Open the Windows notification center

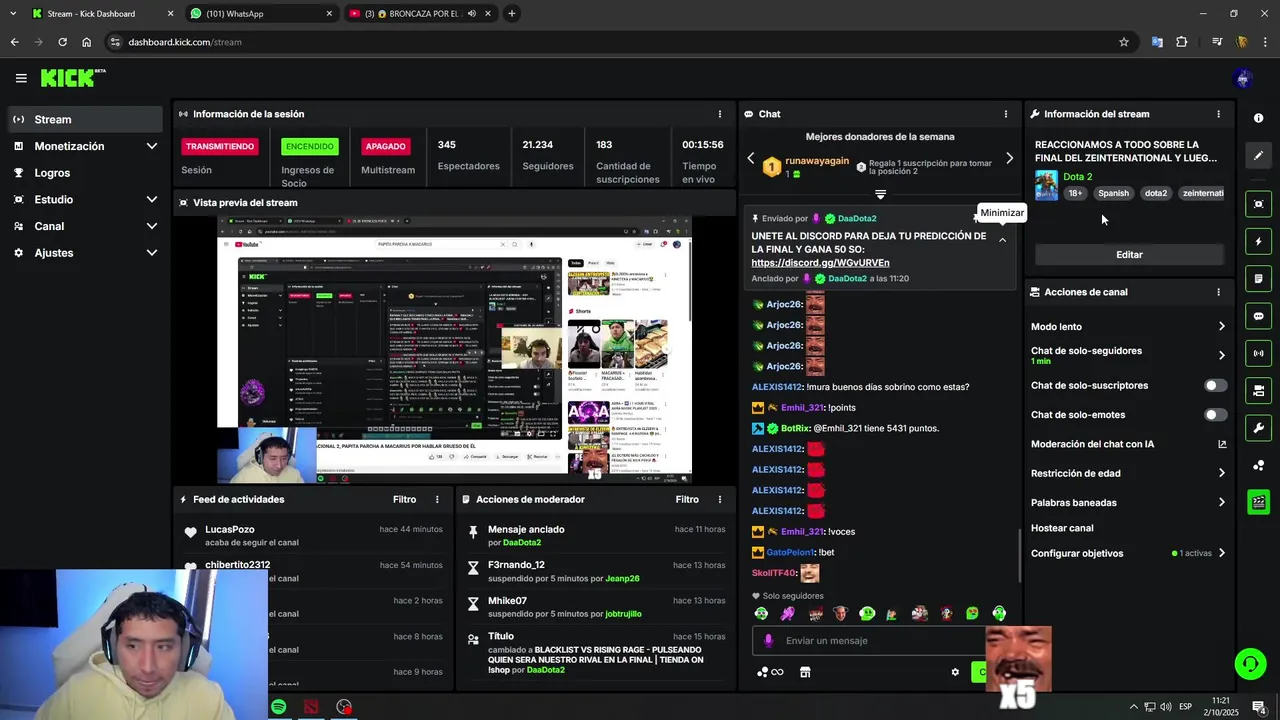pos(1258,707)
